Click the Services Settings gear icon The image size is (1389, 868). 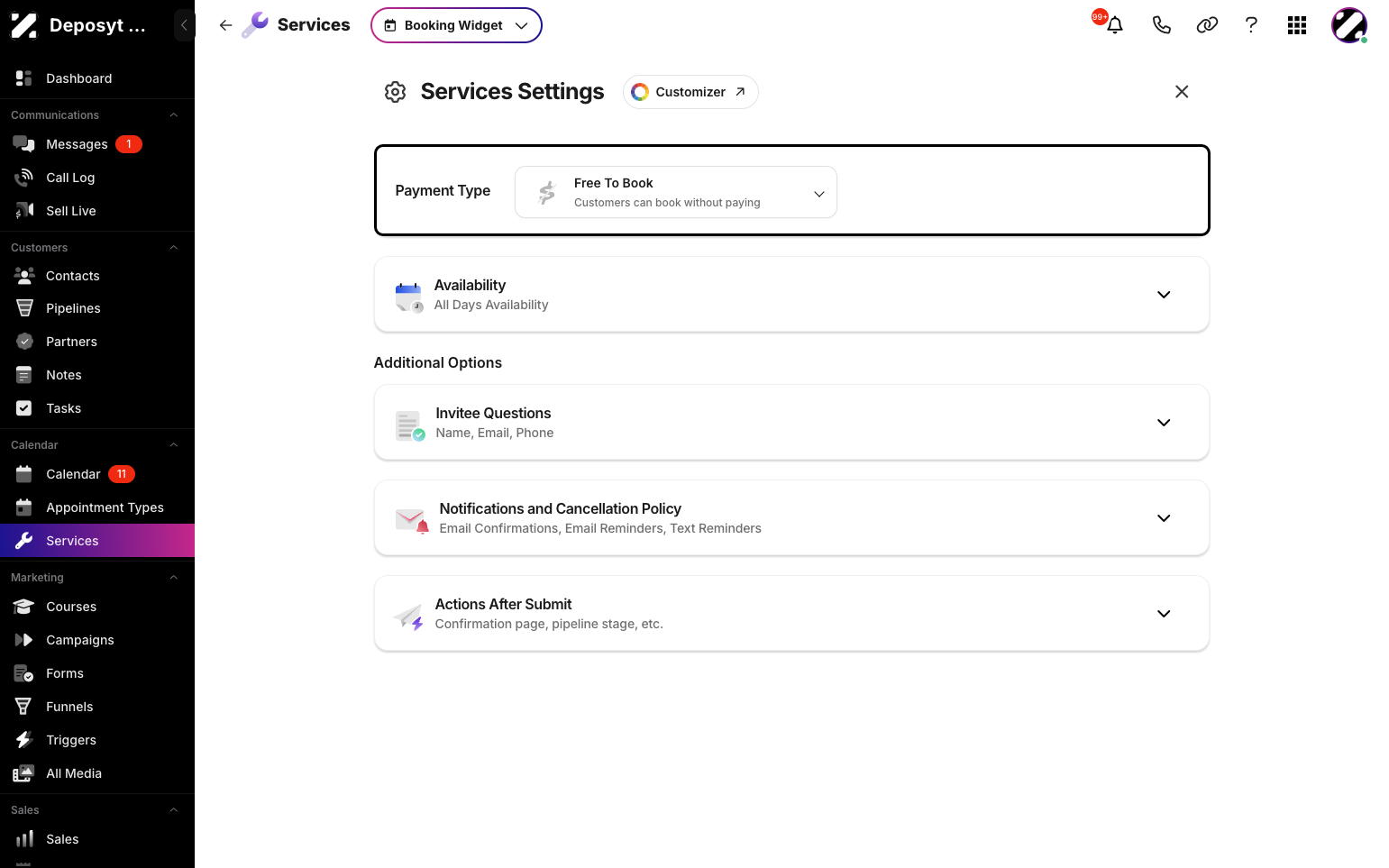395,92
